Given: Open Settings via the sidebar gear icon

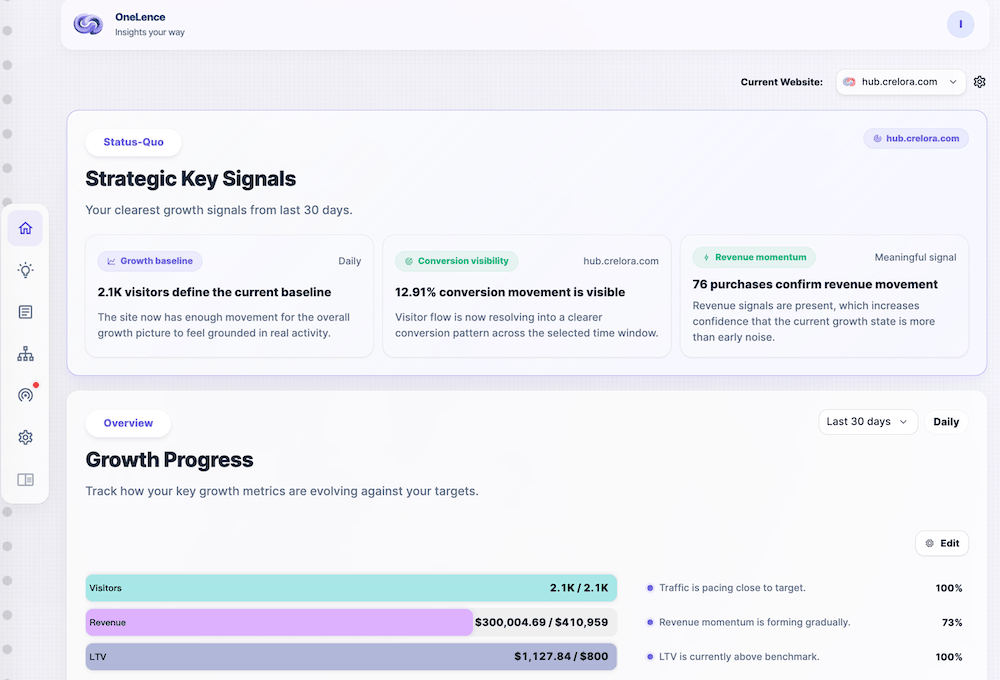Looking at the screenshot, I should pyautogui.click(x=25, y=437).
